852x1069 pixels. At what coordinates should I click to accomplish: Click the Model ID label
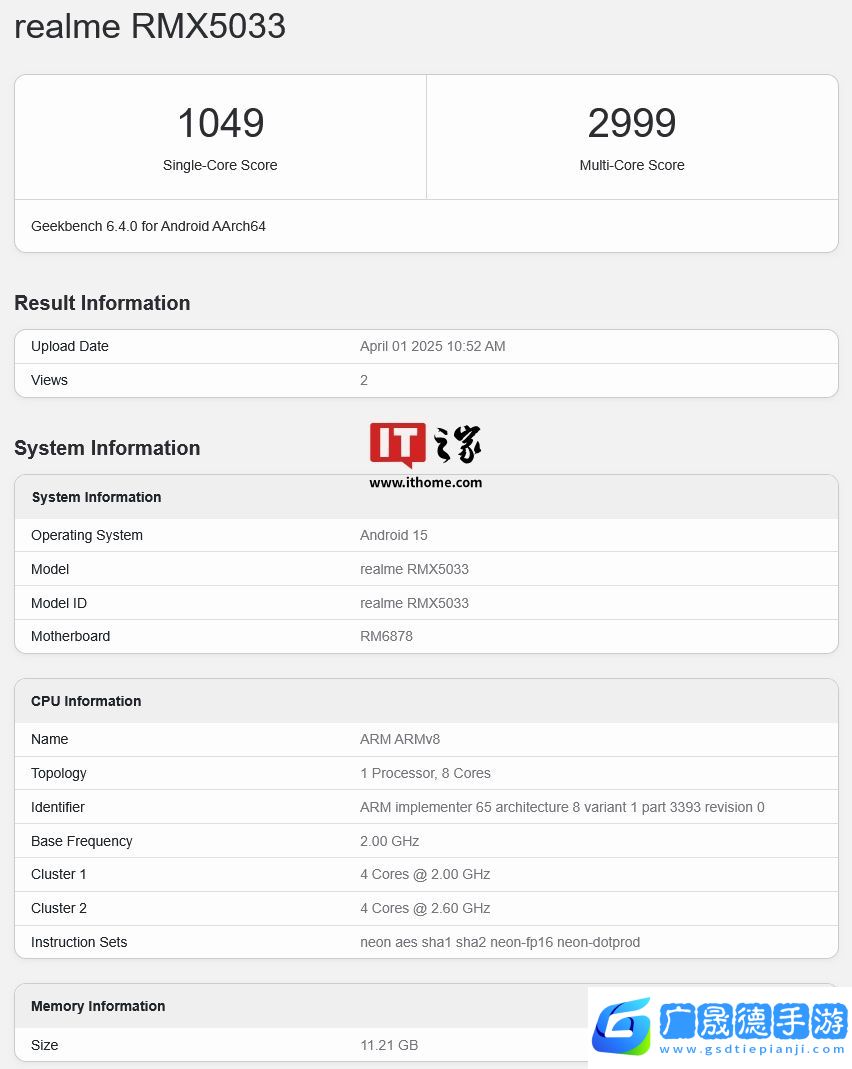click(x=59, y=603)
